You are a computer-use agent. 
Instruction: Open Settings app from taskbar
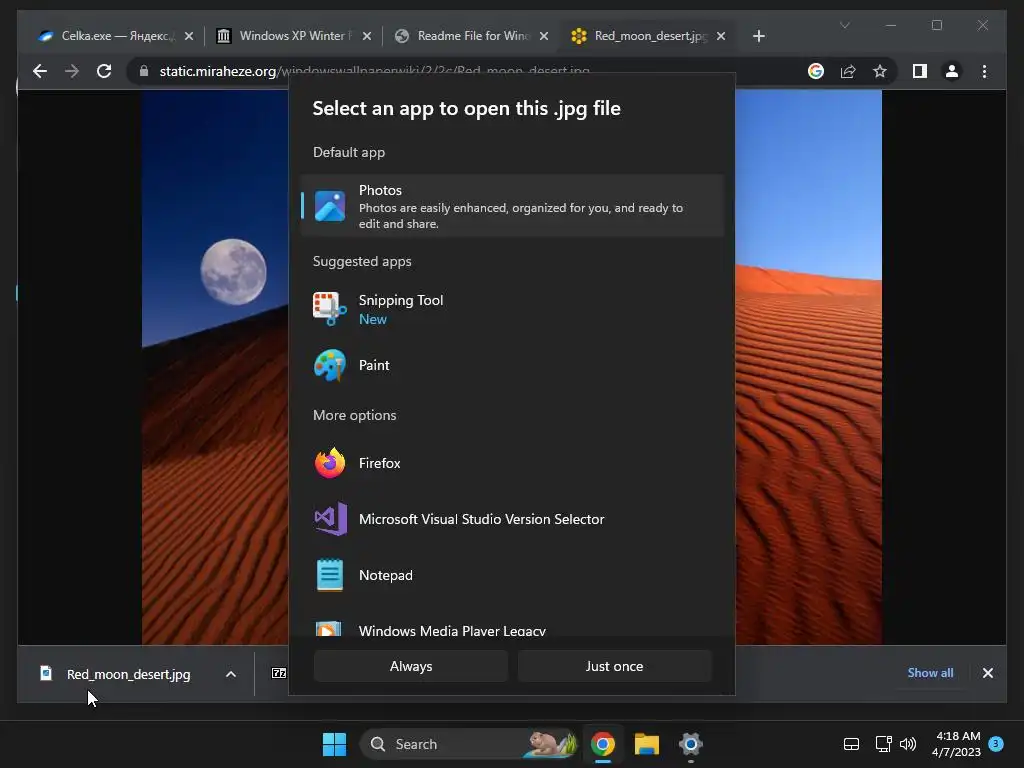point(690,744)
